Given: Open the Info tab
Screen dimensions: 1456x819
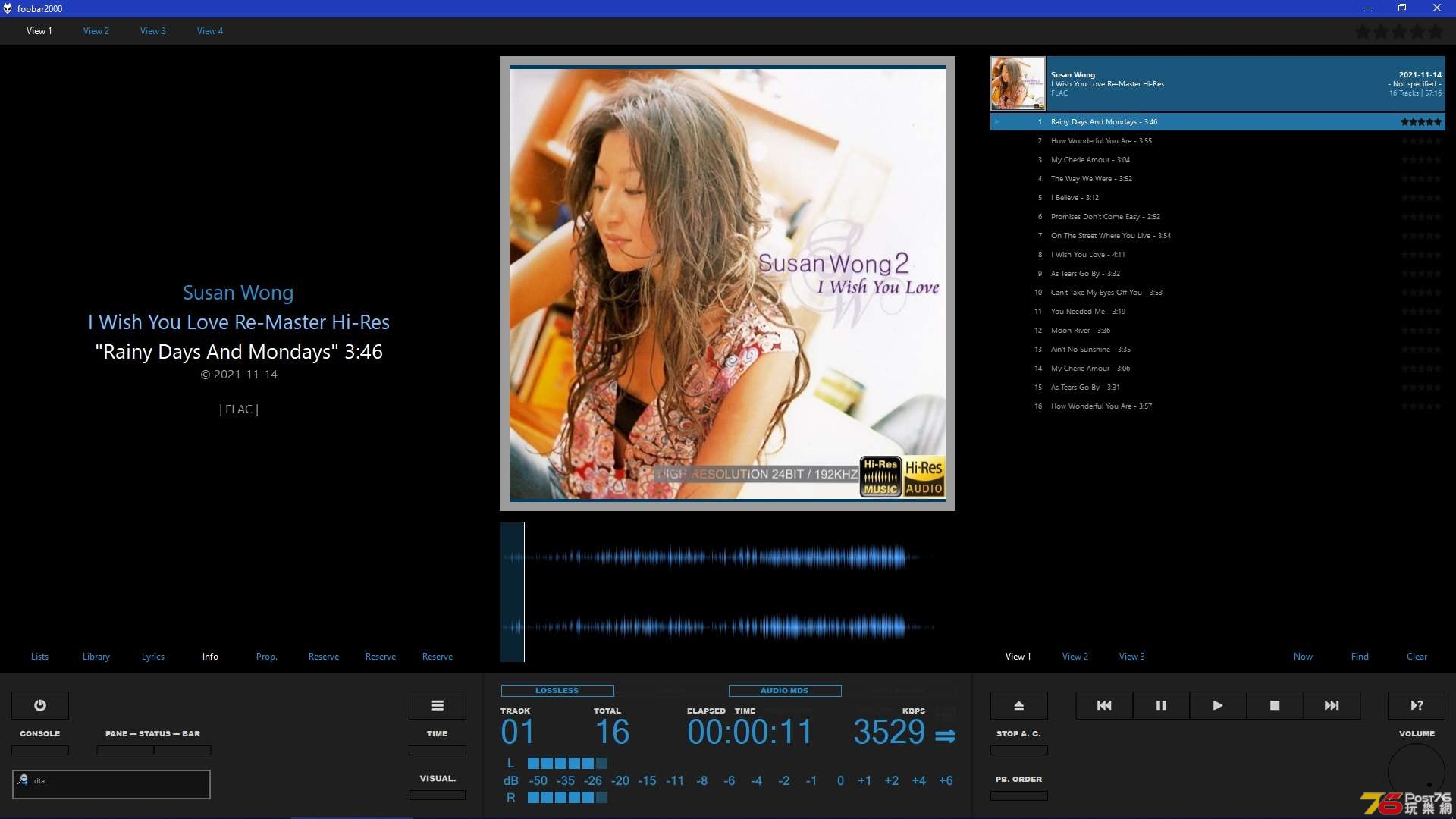Looking at the screenshot, I should coord(210,657).
